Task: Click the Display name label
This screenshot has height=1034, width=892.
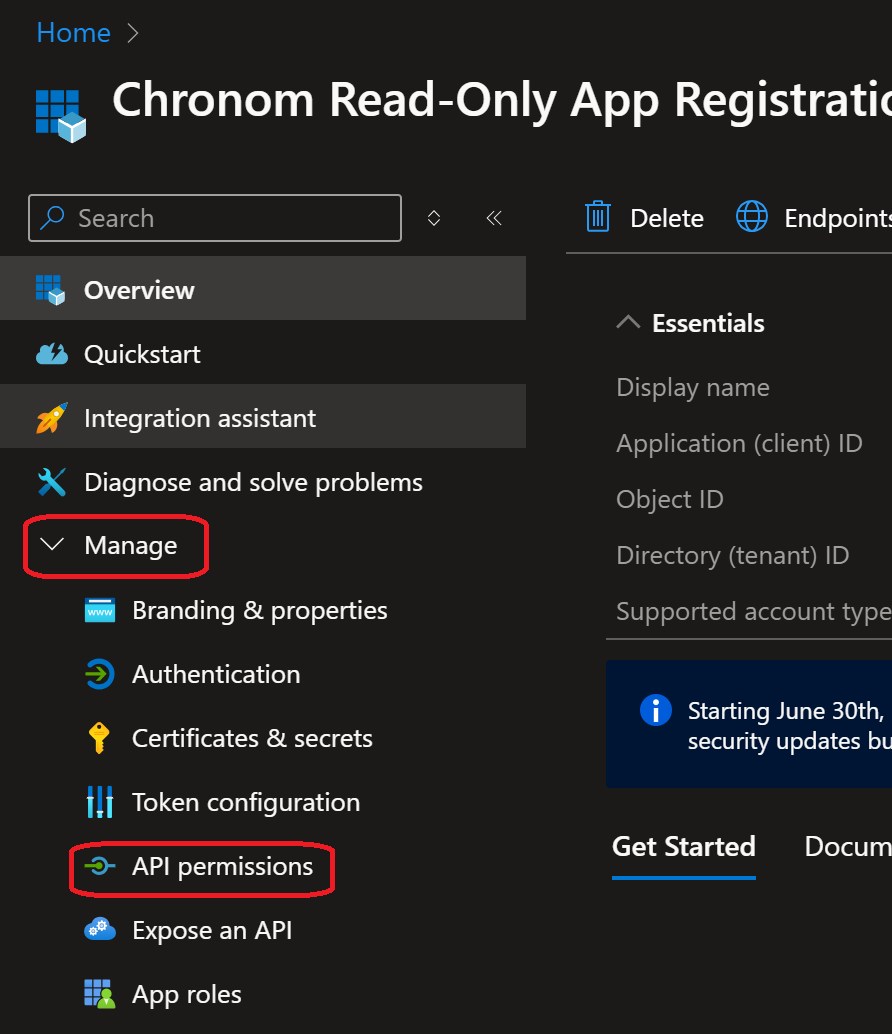Action: [693, 388]
